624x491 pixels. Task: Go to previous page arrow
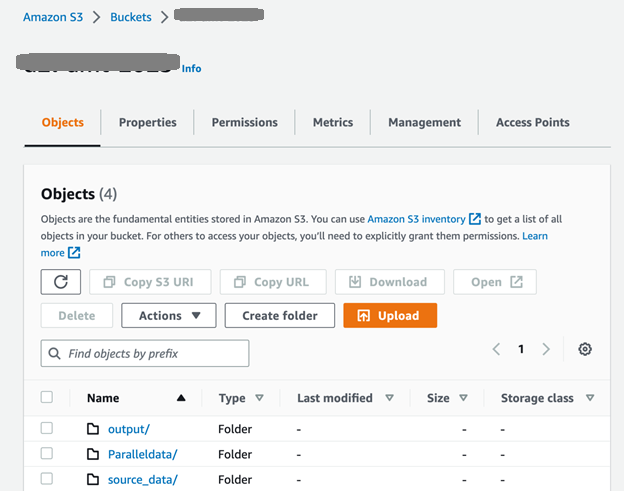point(496,349)
